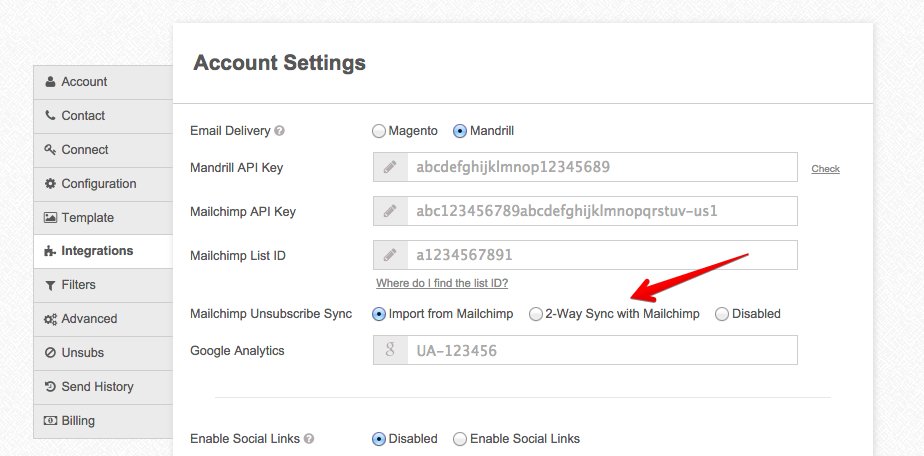Viewport: 924px width, 456px height.
Task: Select the Magento email delivery option
Action: 379,131
